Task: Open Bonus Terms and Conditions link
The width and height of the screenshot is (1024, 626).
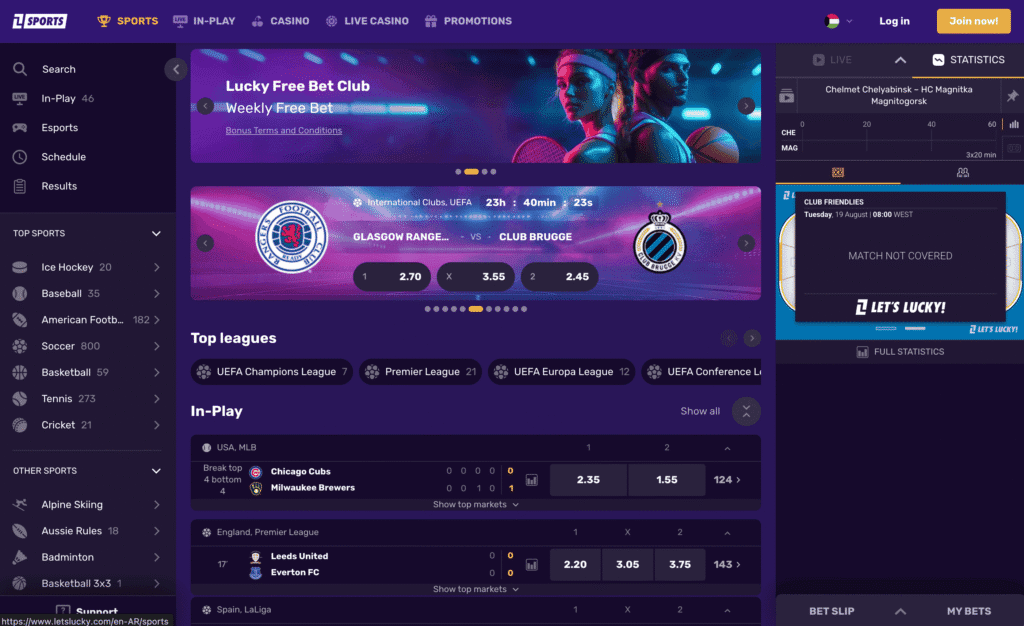Action: pyautogui.click(x=283, y=131)
